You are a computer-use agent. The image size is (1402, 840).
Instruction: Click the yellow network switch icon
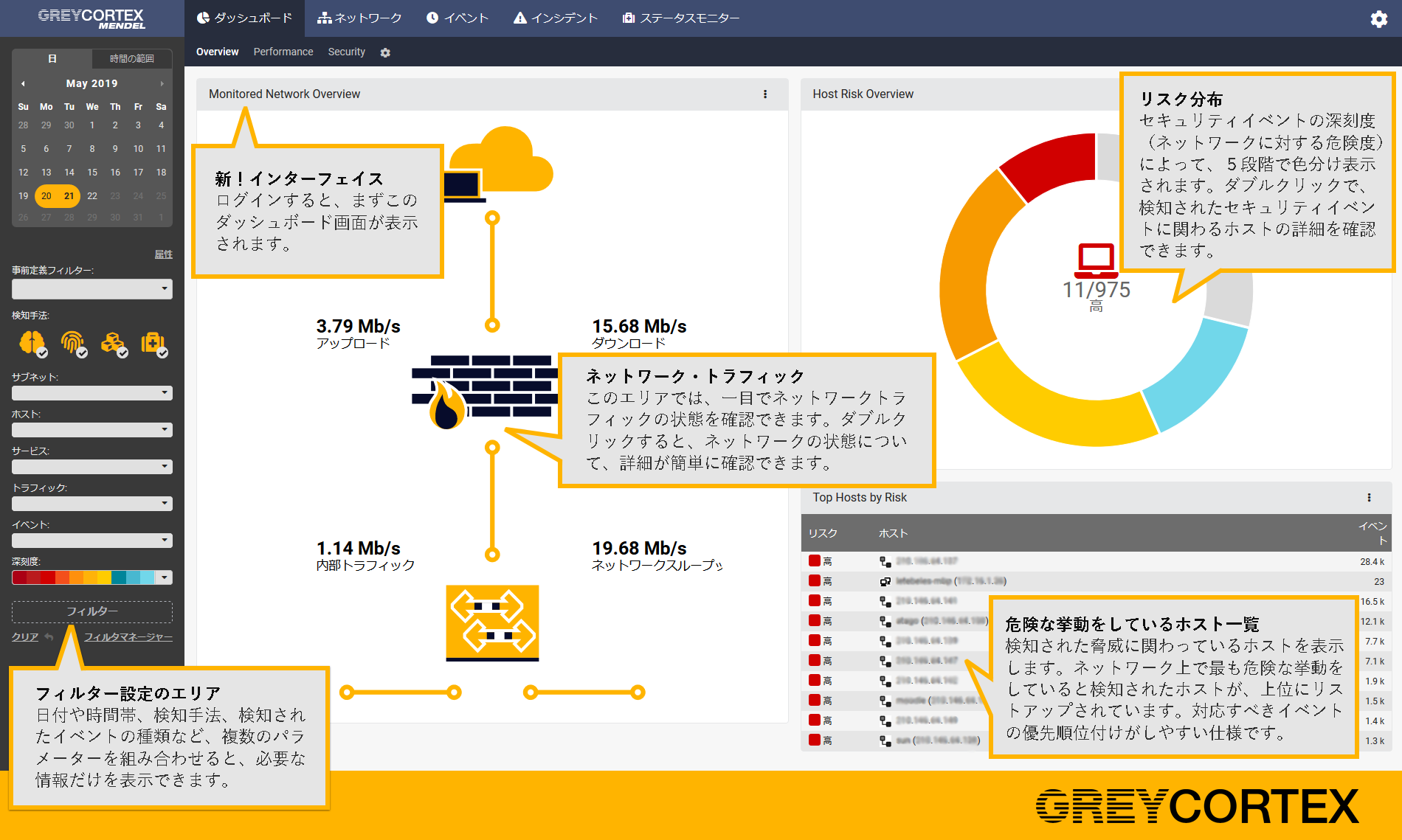(x=492, y=623)
